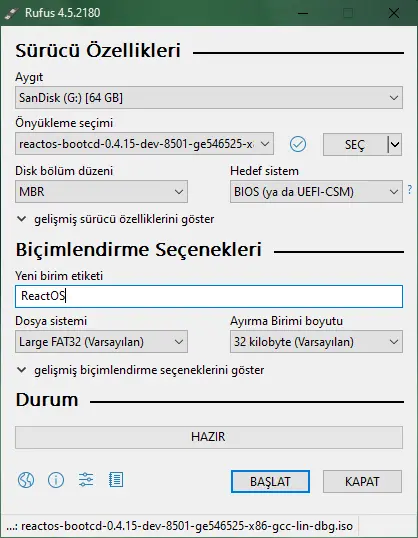Open the Hedef sistem BIOS dropdown
Viewport: 418px width, 538px height.
316,191
